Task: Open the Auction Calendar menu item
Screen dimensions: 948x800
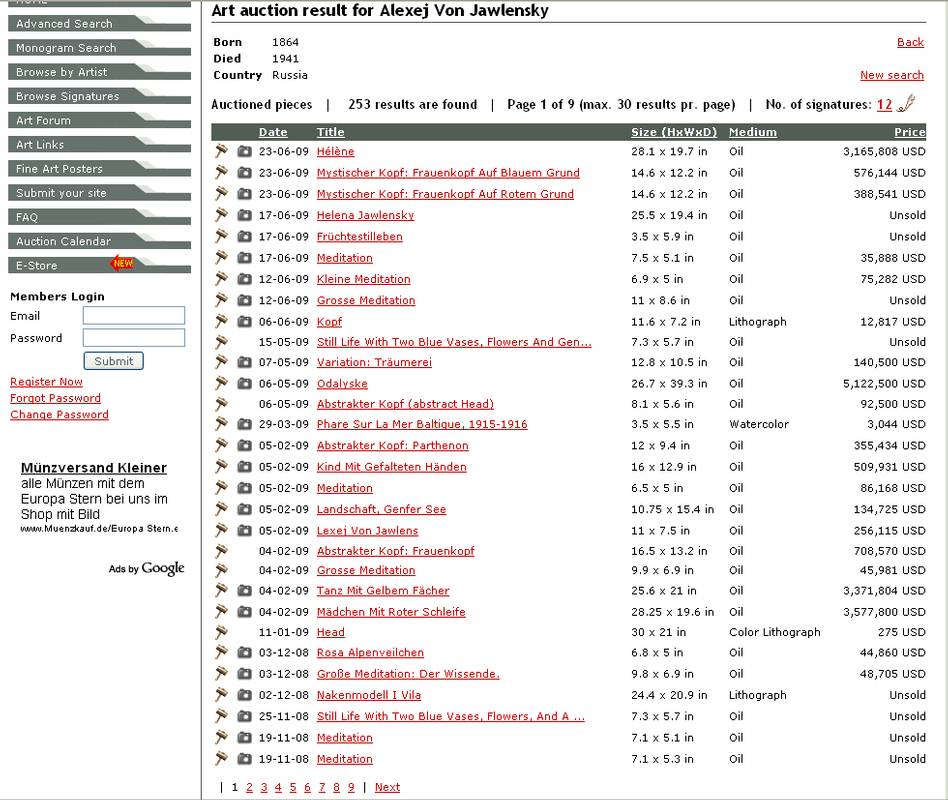Action: point(63,242)
